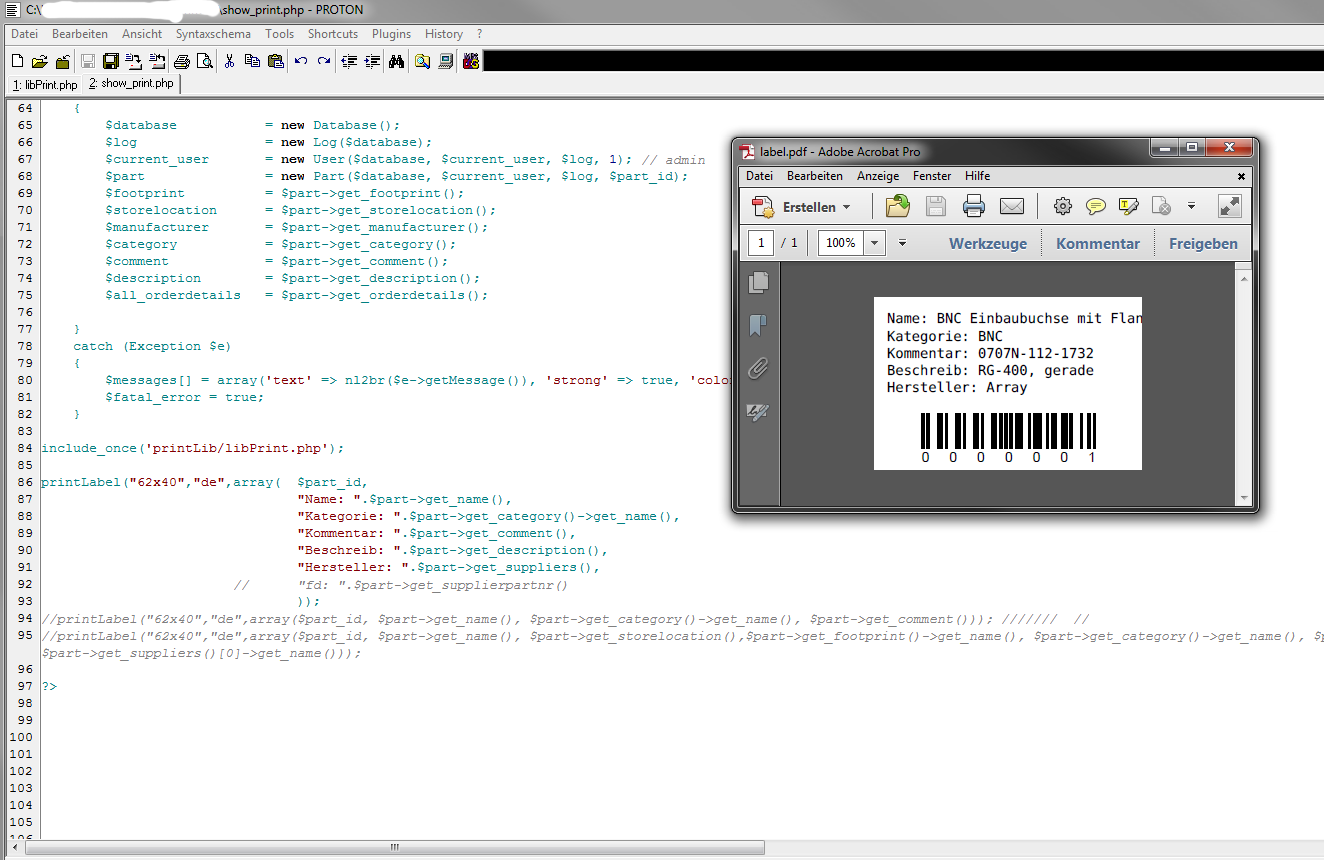Click the clipboard paste icon
The width and height of the screenshot is (1324, 860).
pos(275,61)
